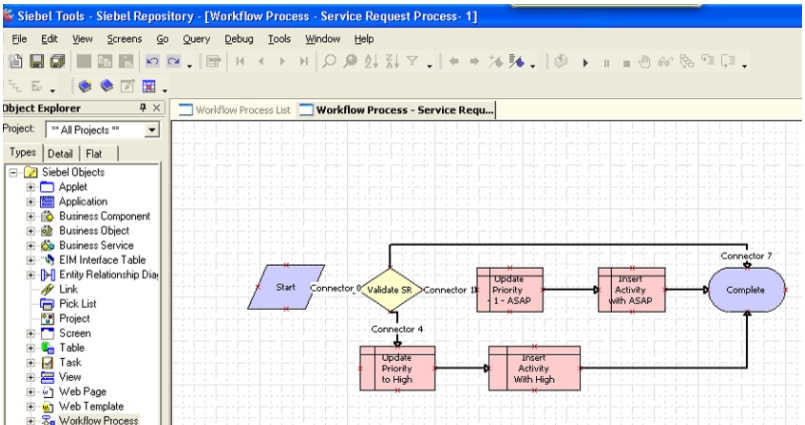Click the Save All stacked disks icon

coord(58,61)
